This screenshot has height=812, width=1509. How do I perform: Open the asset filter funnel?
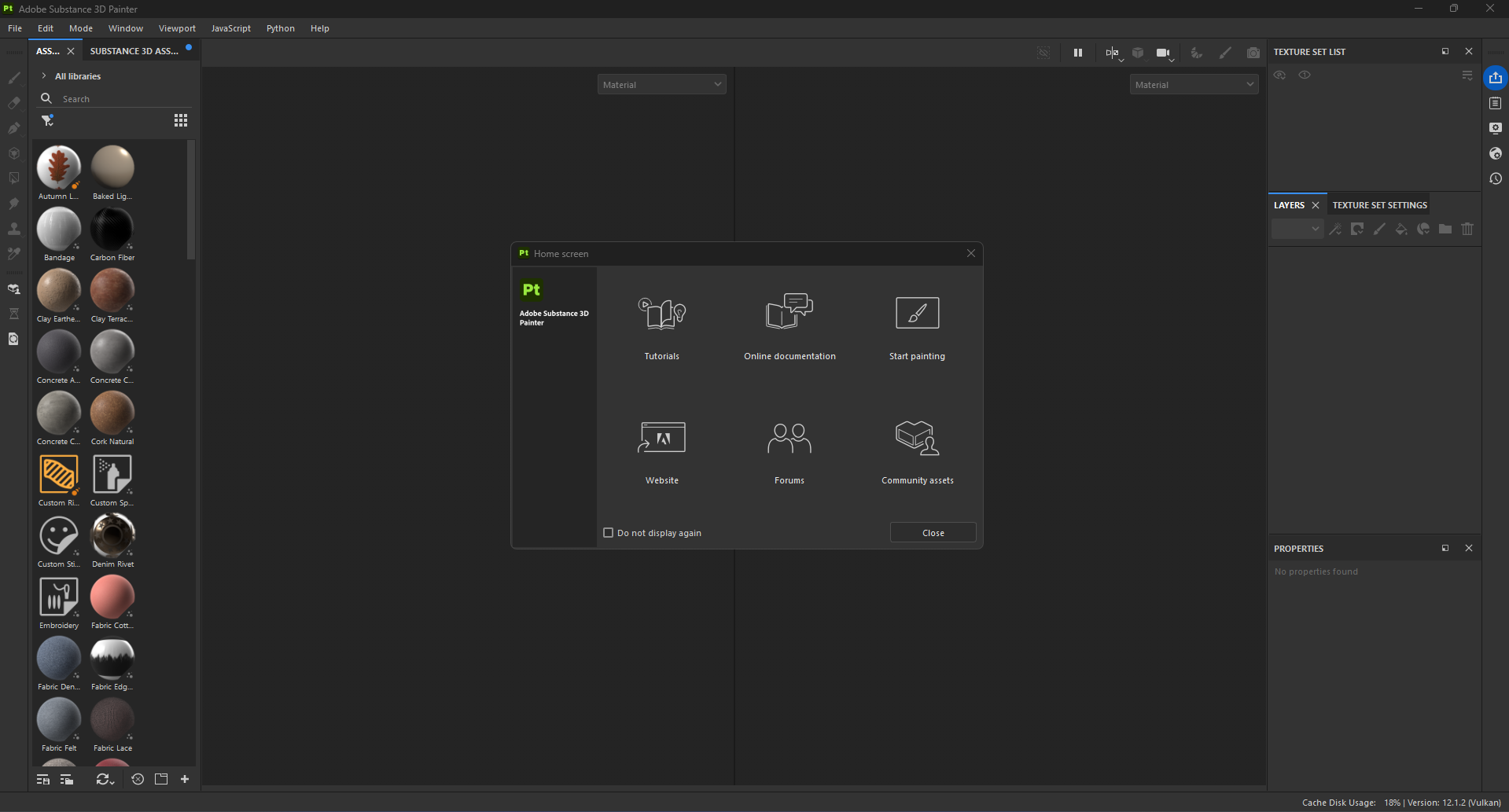(48, 120)
